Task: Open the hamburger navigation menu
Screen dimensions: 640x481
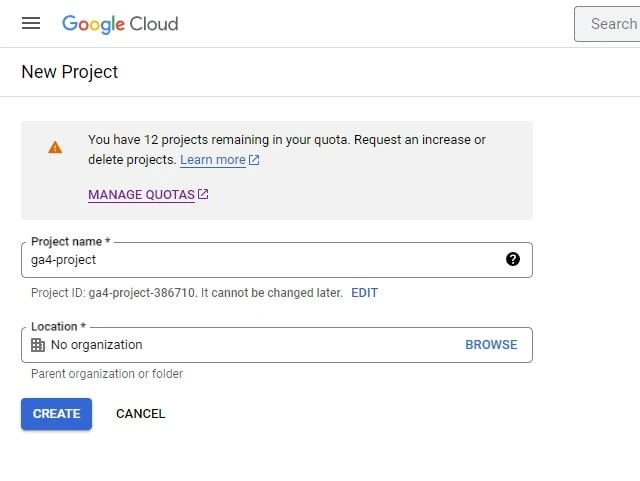Action: 31,23
